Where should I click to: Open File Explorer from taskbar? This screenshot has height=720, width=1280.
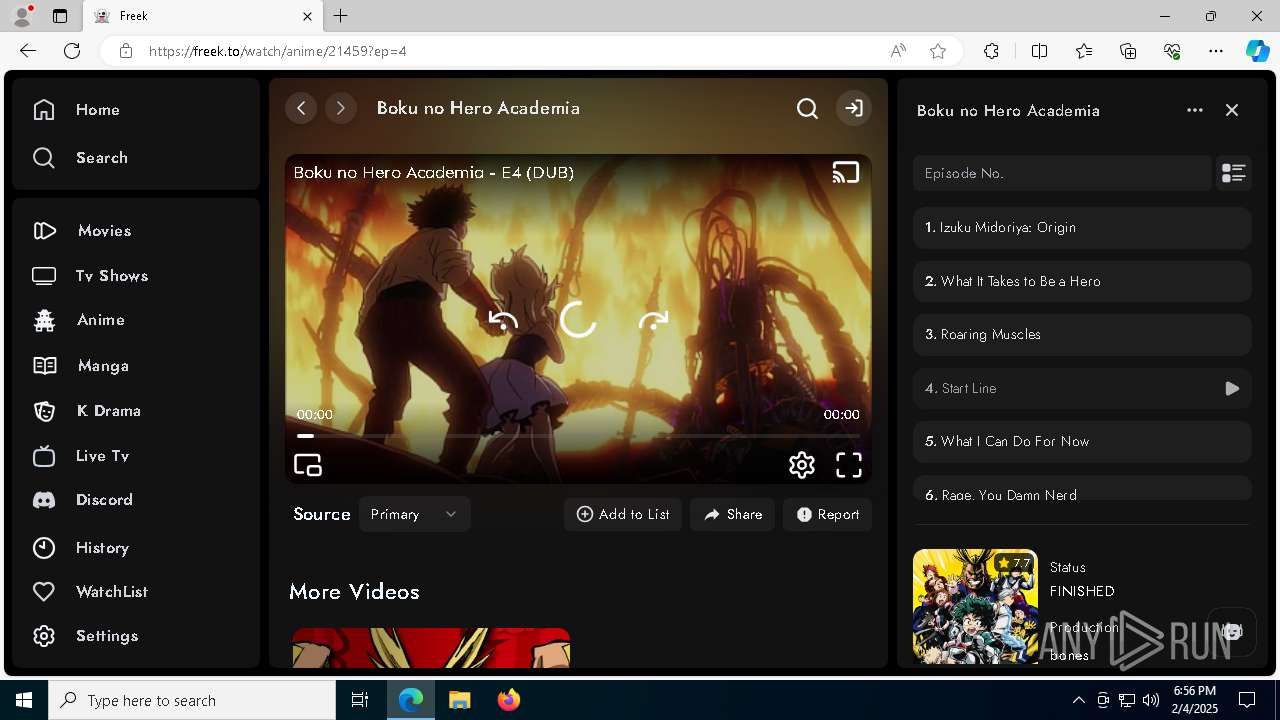(x=460, y=700)
